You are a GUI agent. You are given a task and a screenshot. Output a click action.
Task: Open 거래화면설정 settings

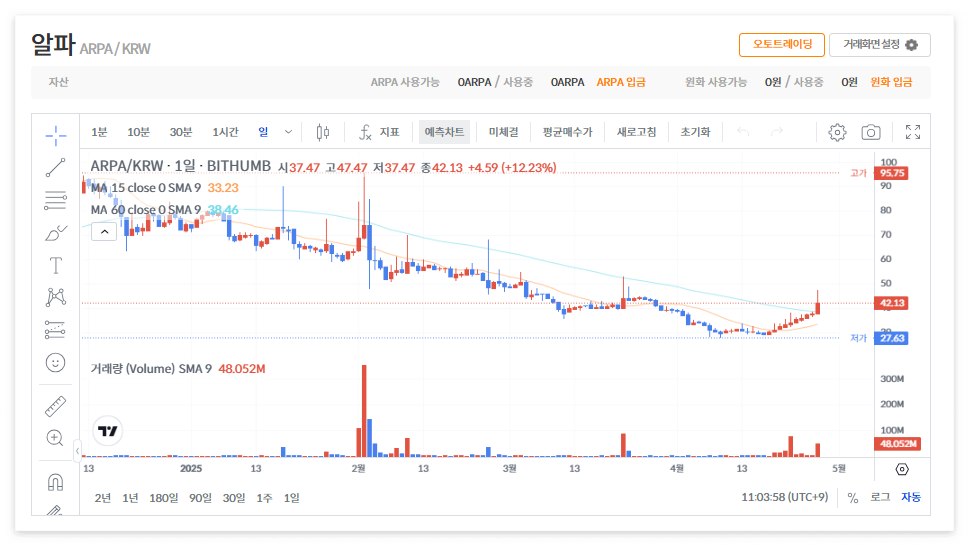[x=879, y=44]
